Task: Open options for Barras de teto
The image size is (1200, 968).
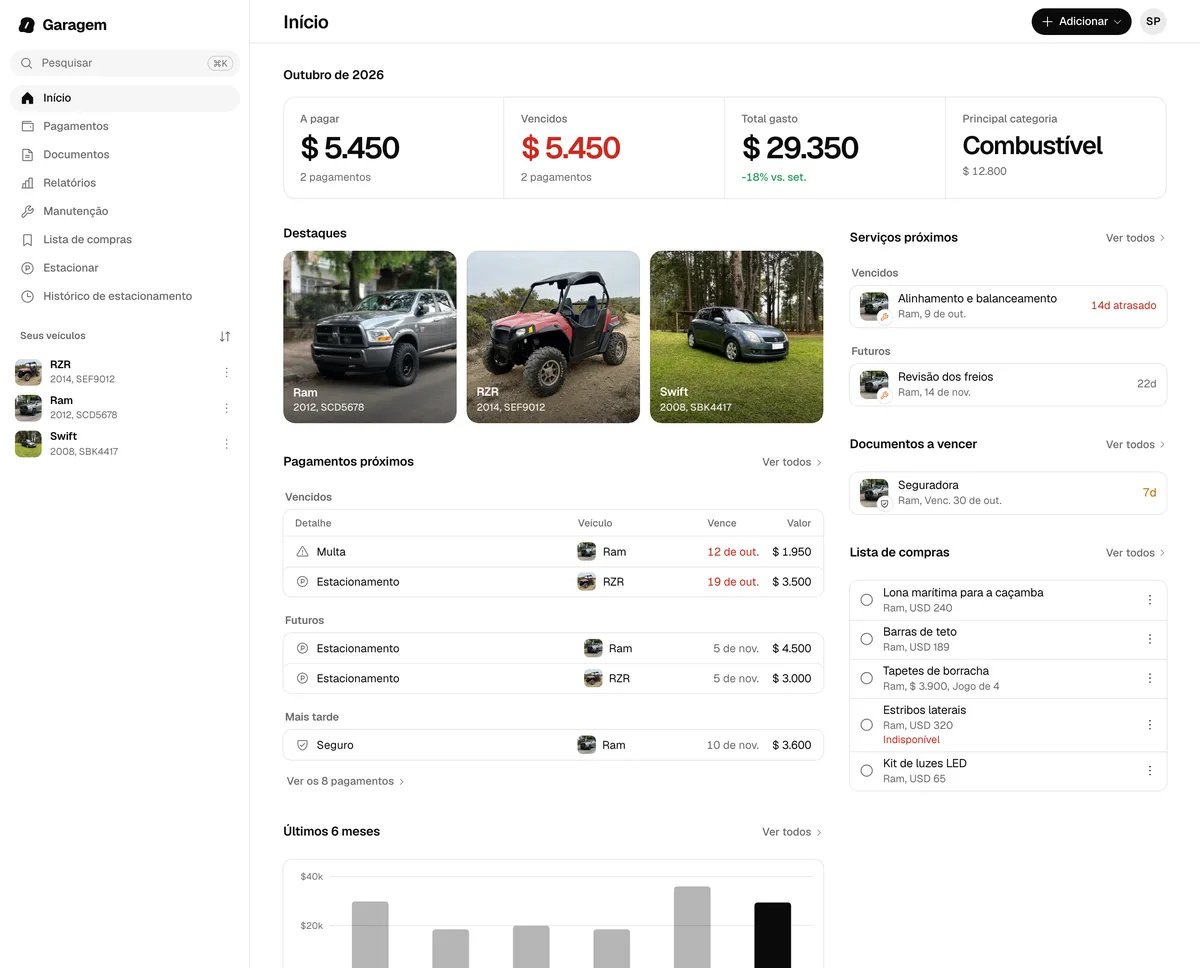Action: click(x=1150, y=639)
